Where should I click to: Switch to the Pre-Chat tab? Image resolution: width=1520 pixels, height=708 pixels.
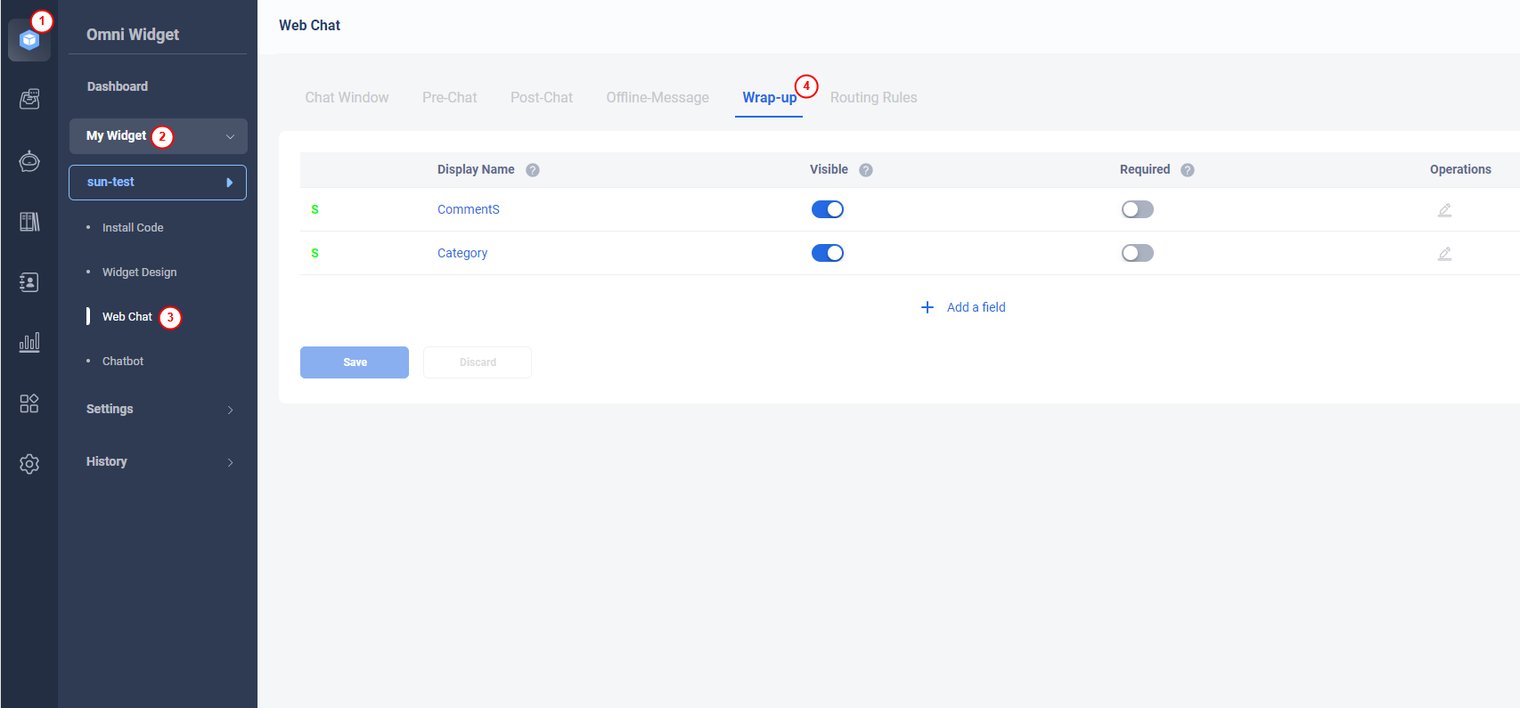coord(449,98)
